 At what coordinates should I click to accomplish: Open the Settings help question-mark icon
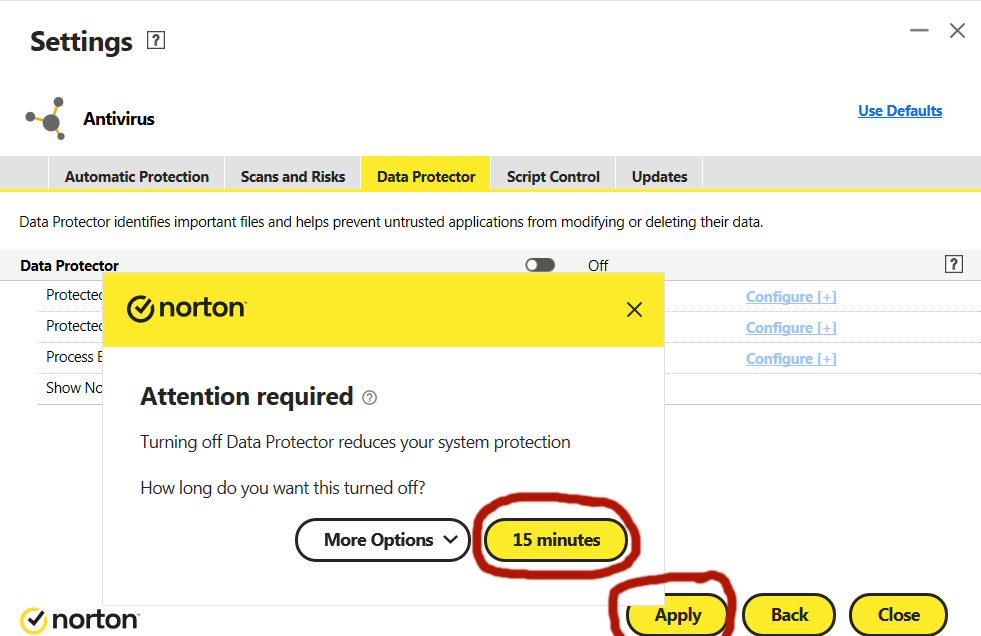pos(156,41)
